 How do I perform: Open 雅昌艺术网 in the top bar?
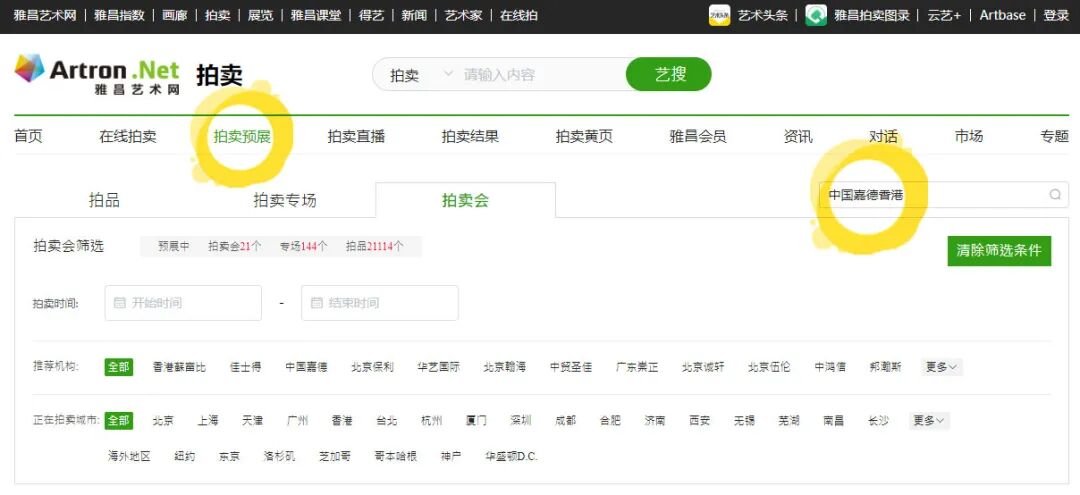pyautogui.click(x=45, y=15)
